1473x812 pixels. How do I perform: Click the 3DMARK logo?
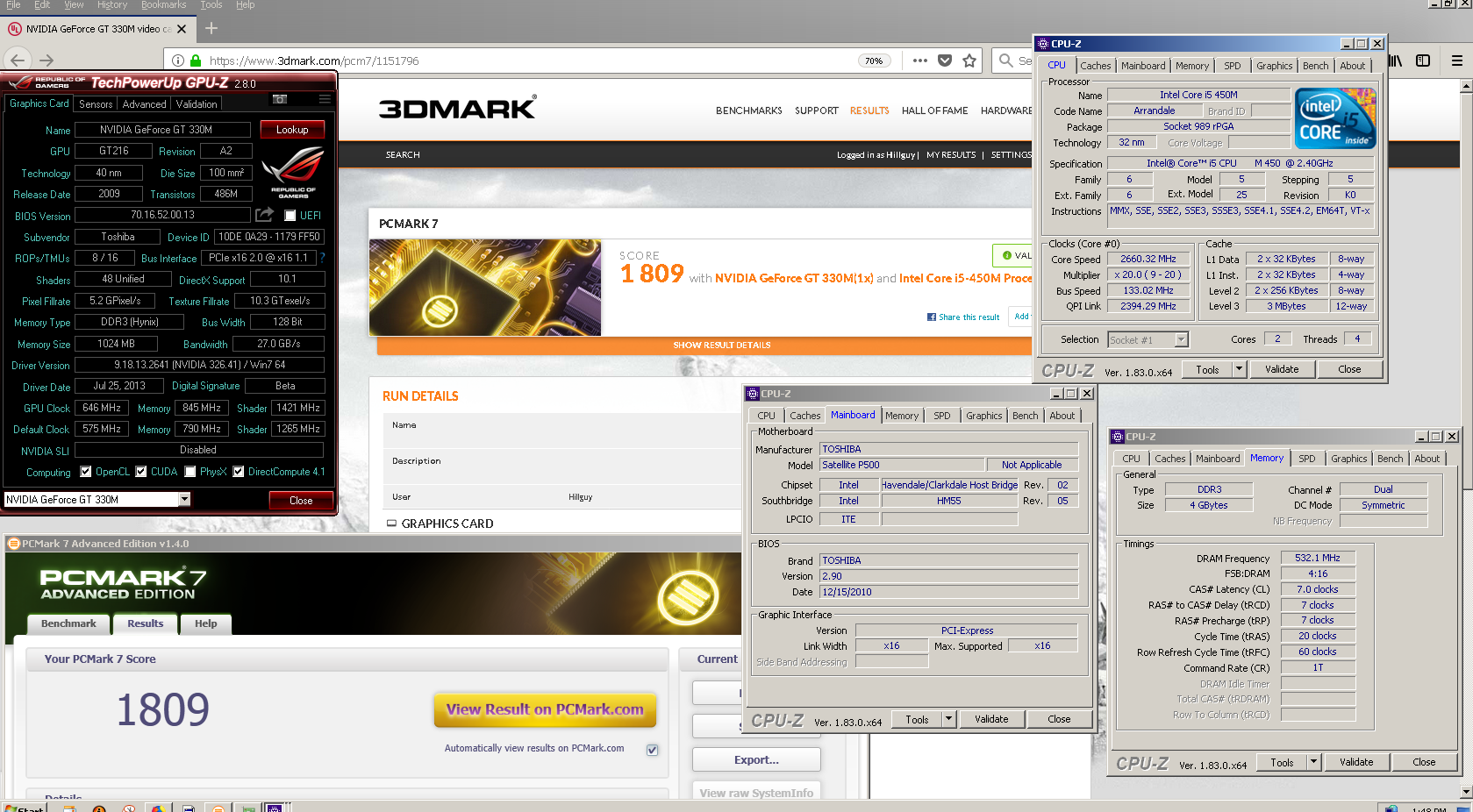(457, 109)
